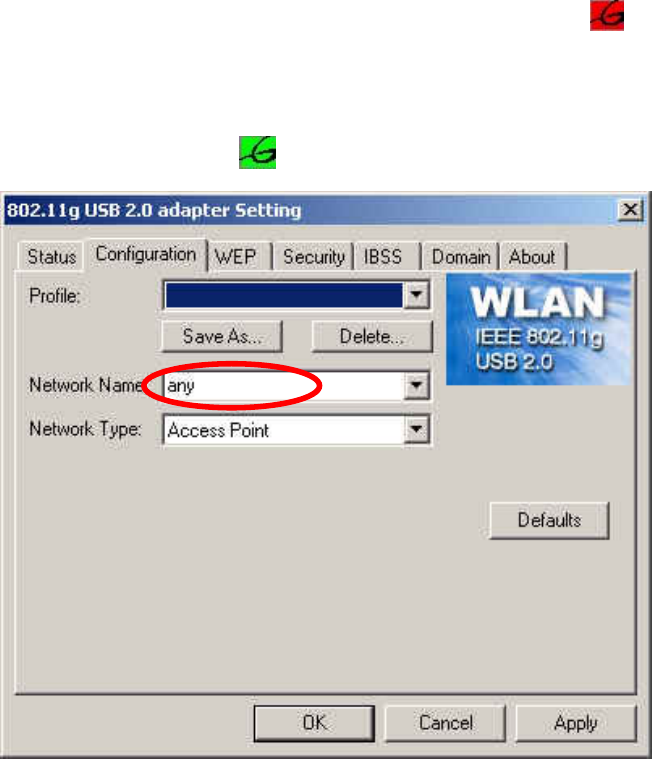Click the Apply button

coord(576,723)
